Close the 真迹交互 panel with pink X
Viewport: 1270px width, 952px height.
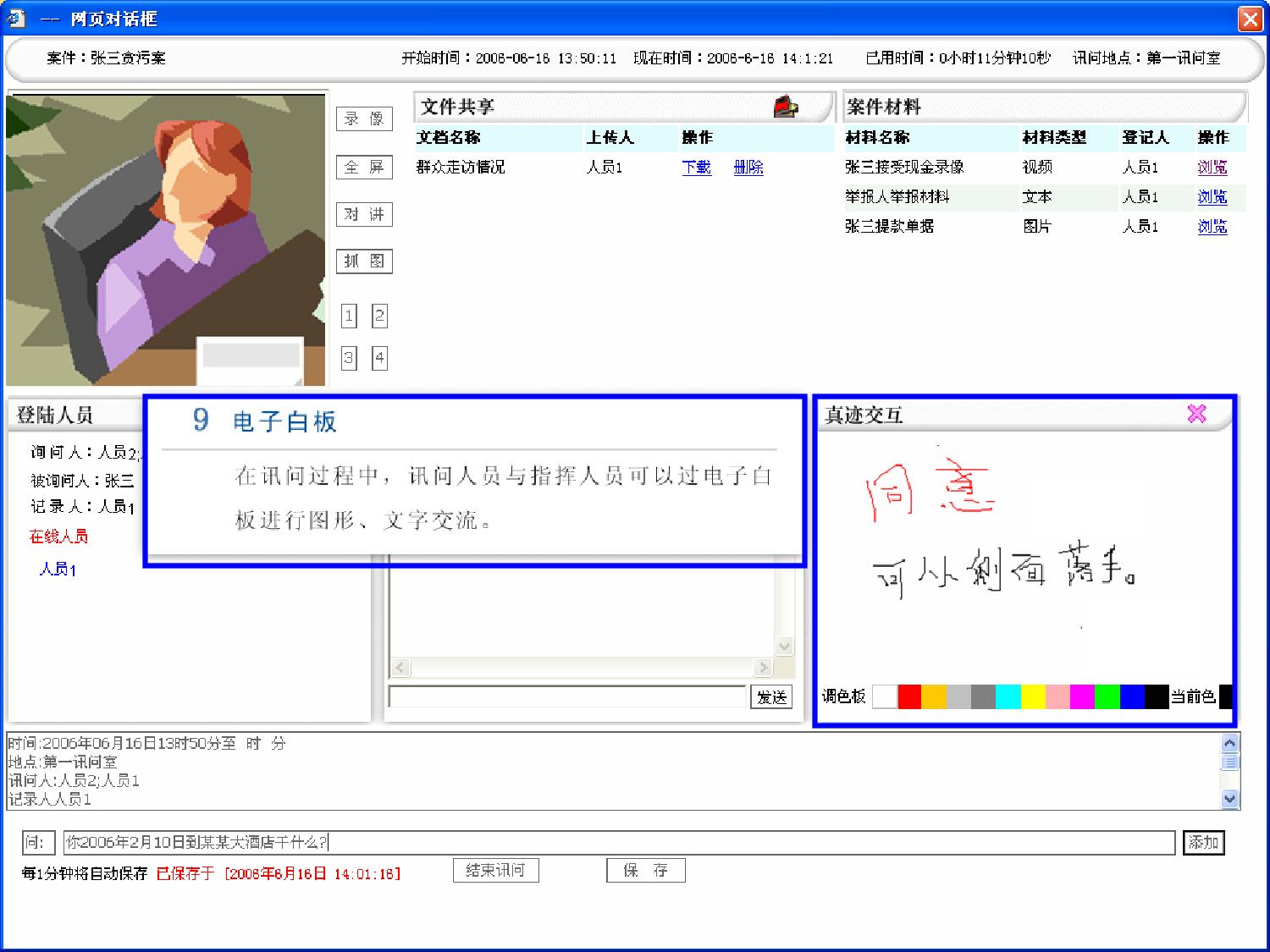point(1196,413)
